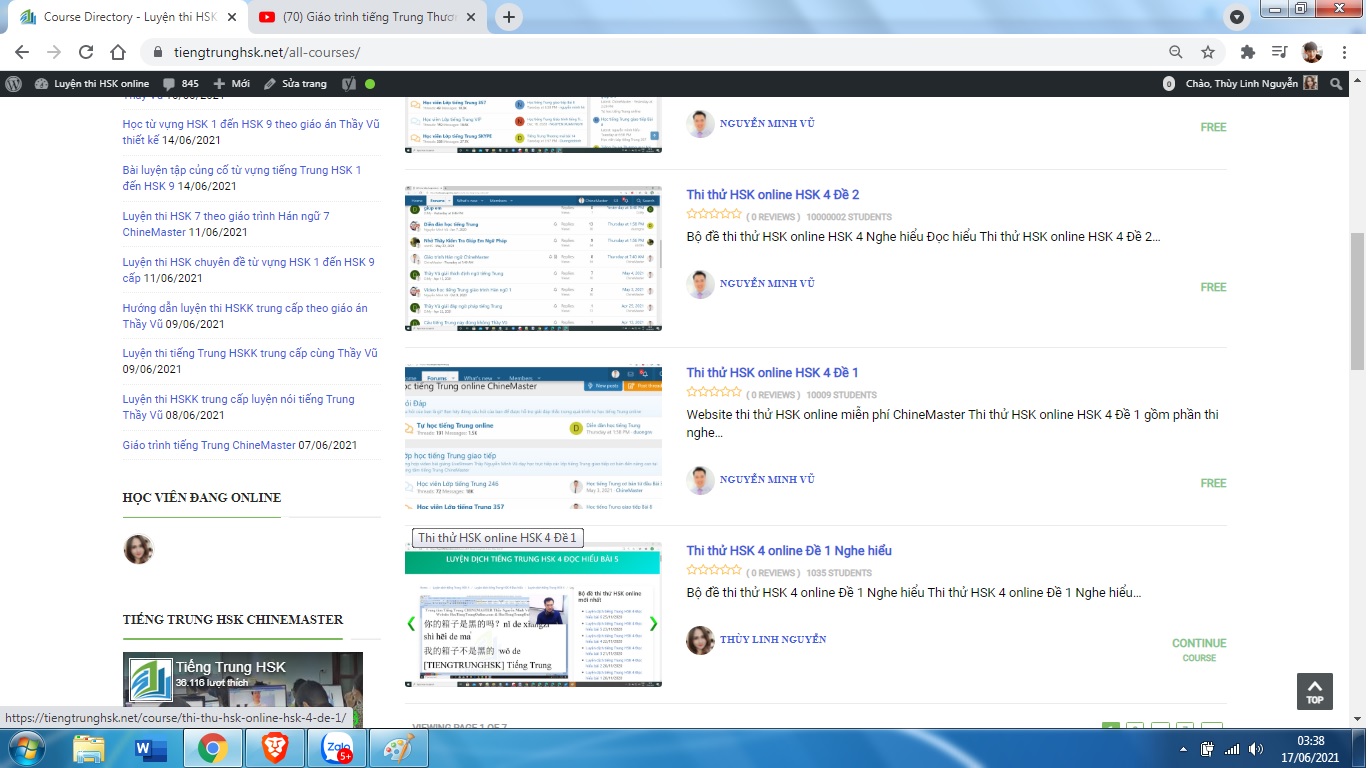Screen dimensions: 1368x768
Task: Click the right arrow on Nghe hiểu thumbnail
Action: 654,624
